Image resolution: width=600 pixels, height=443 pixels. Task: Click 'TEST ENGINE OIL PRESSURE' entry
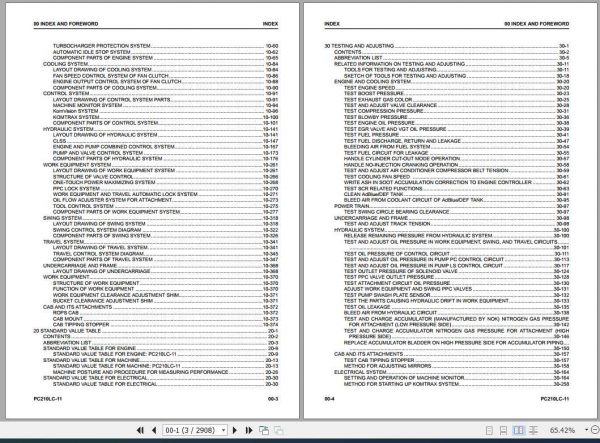379,123
